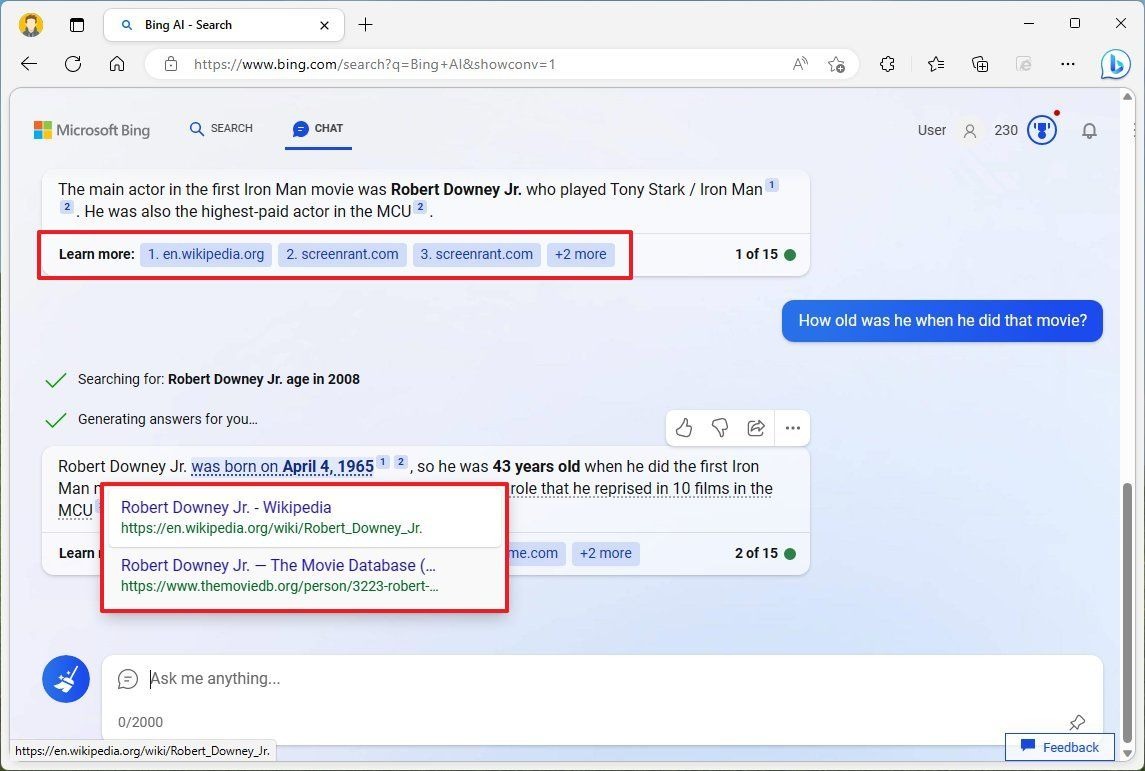1145x771 pixels.
Task: Open the Collections icon
Action: pyautogui.click(x=980, y=64)
